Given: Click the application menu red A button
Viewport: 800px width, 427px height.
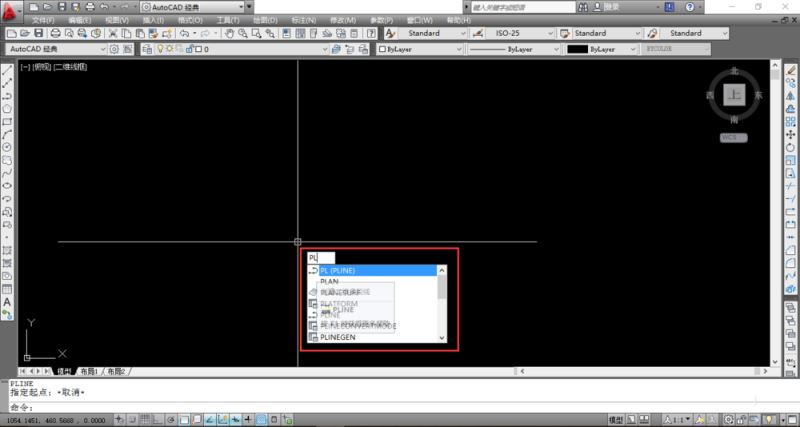Looking at the screenshot, I should 10,10.
